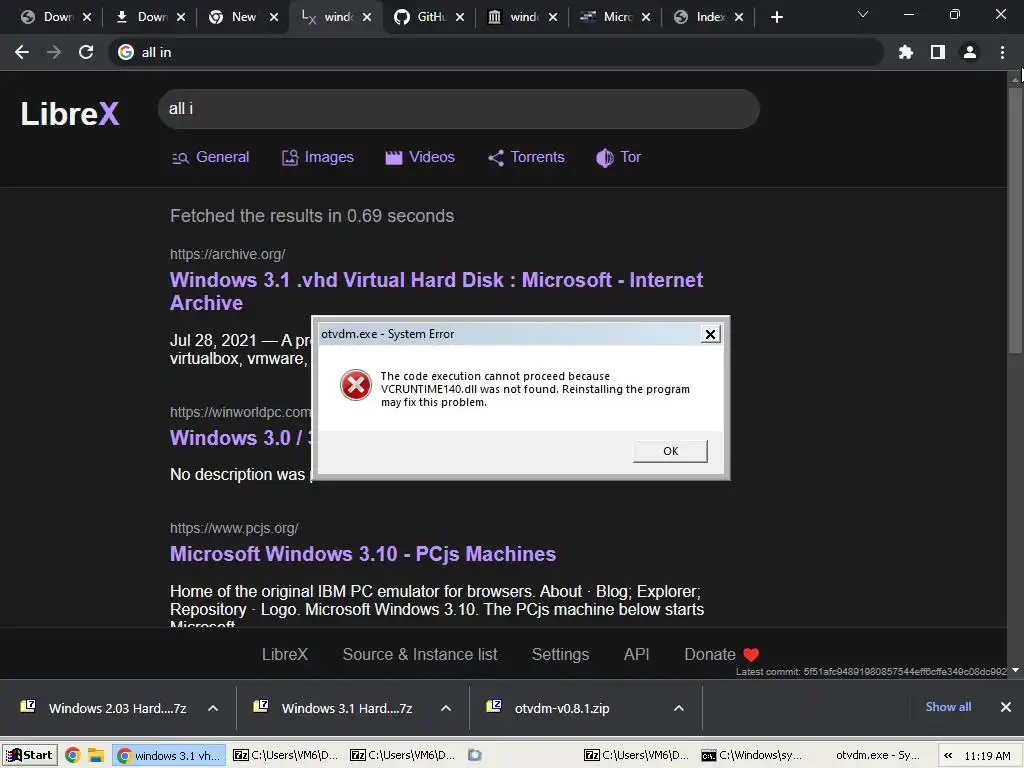Click the Donate heart link
Screen dimensions: 1024x768
(722, 654)
